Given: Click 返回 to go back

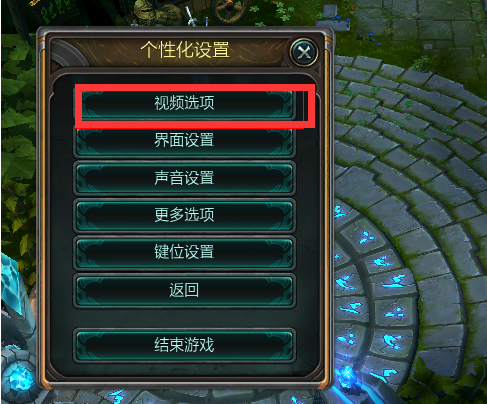Looking at the screenshot, I should (x=184, y=290).
